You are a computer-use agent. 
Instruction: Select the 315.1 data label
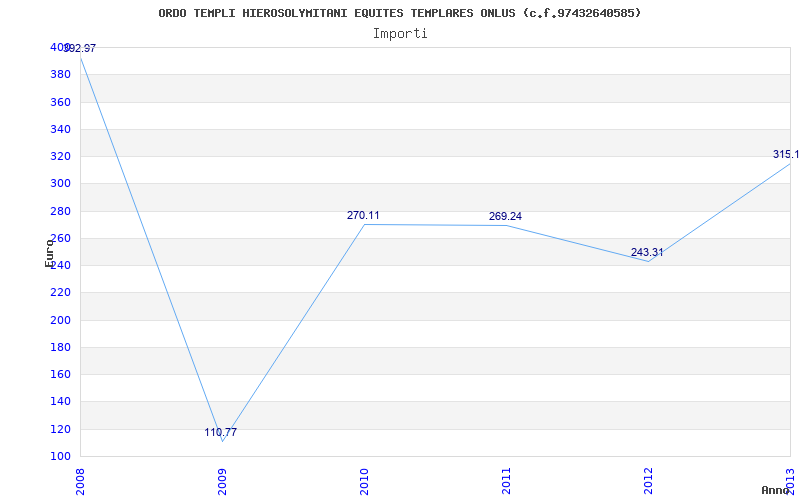pos(786,155)
